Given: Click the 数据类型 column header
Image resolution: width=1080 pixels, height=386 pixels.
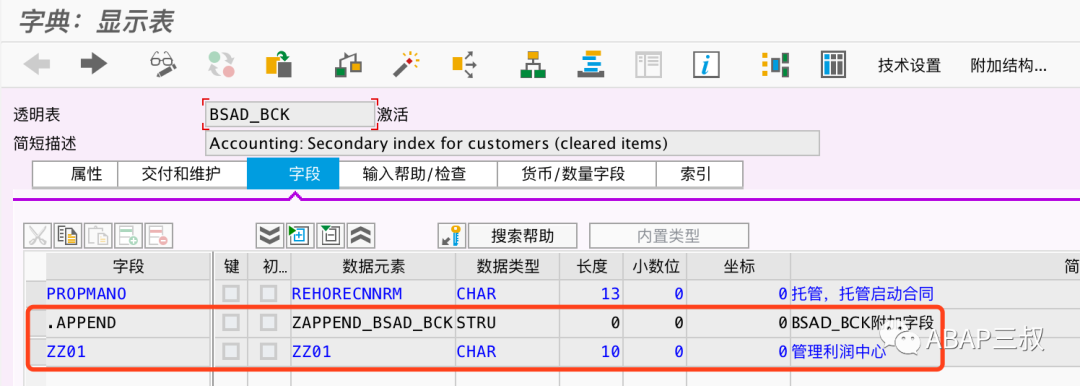Looking at the screenshot, I should point(508,266).
